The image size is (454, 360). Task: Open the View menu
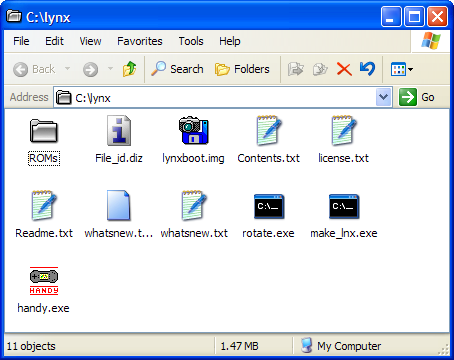point(90,41)
